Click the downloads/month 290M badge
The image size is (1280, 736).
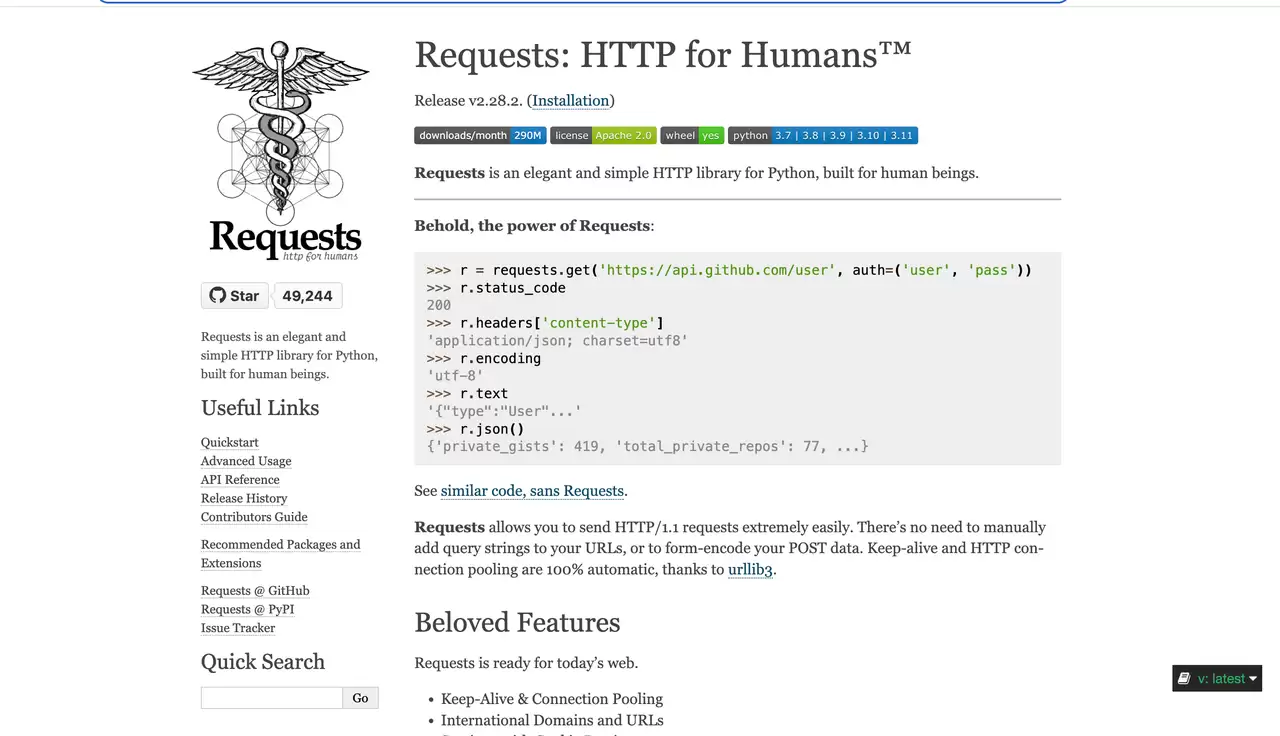[x=480, y=135]
